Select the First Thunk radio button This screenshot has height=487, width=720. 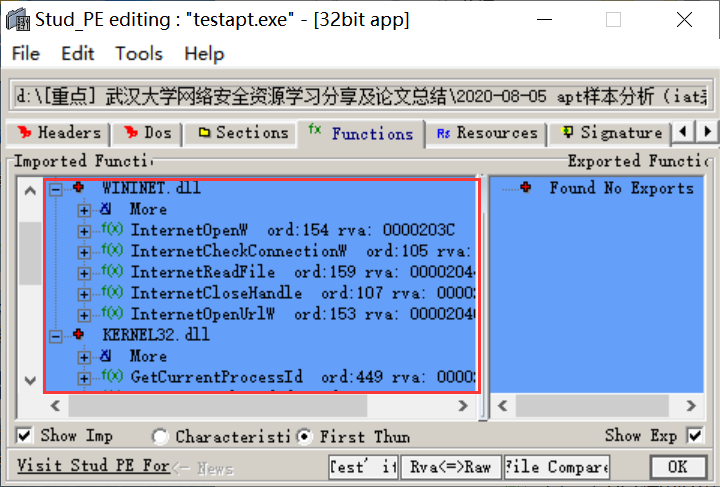click(x=304, y=437)
